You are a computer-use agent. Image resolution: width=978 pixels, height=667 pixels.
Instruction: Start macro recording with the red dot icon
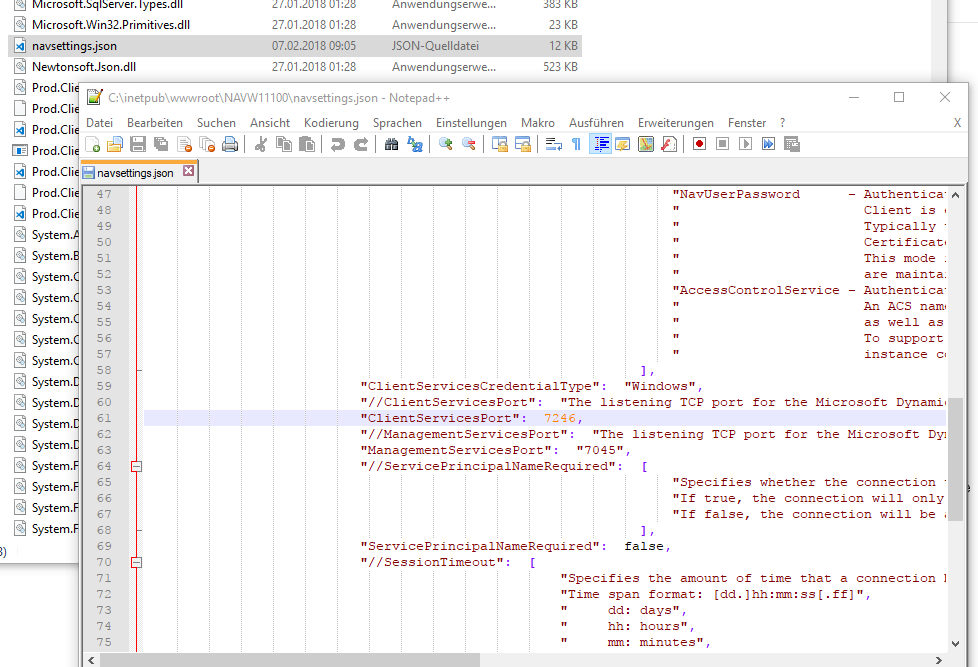(699, 144)
